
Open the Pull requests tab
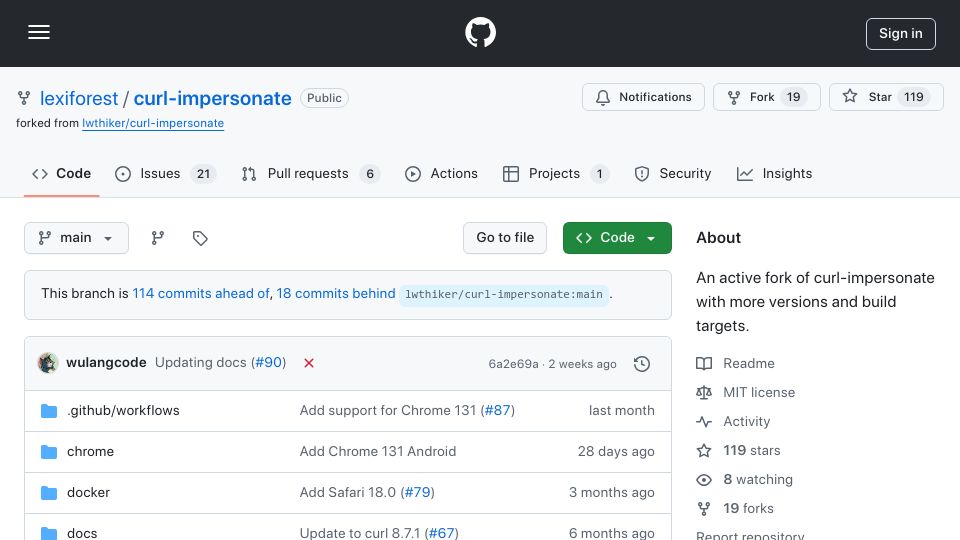tap(310, 174)
